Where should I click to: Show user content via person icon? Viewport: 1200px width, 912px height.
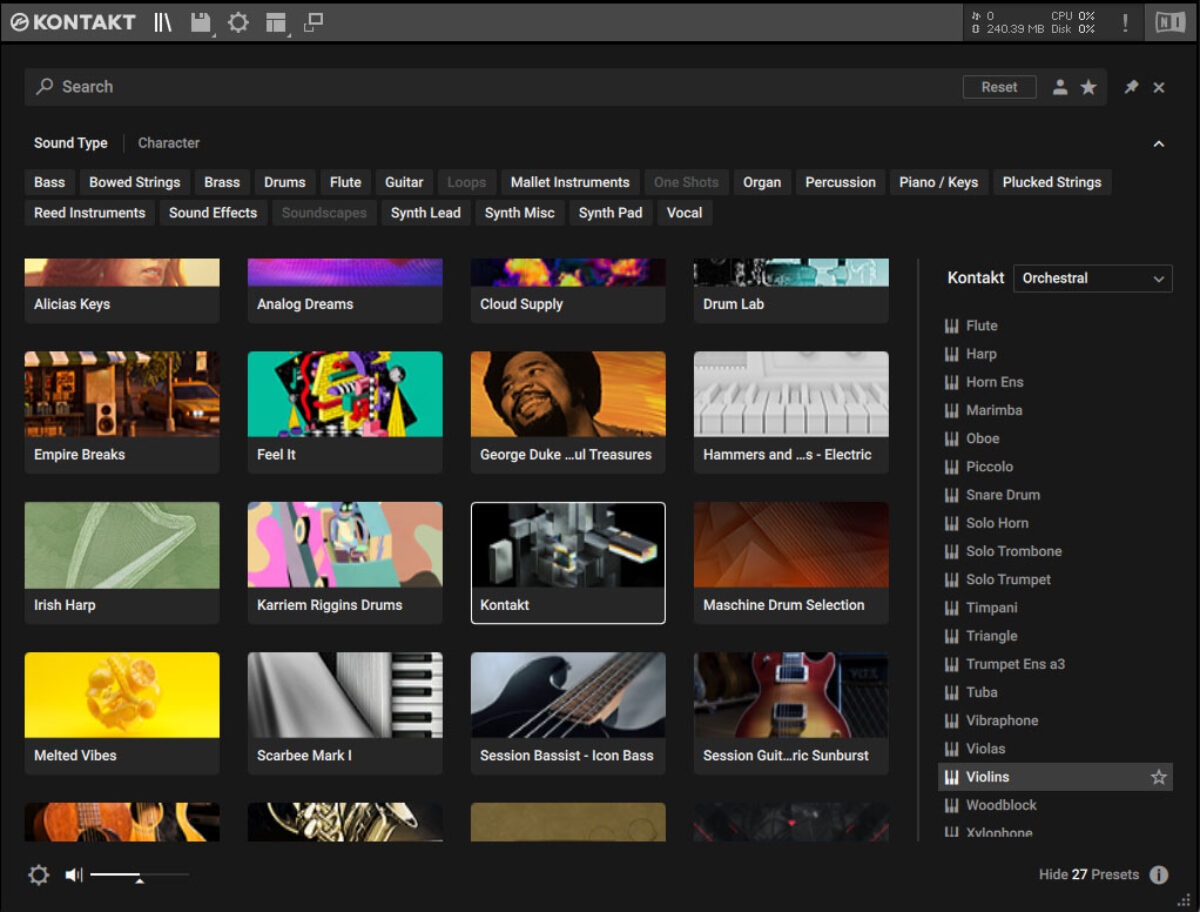coord(1060,87)
